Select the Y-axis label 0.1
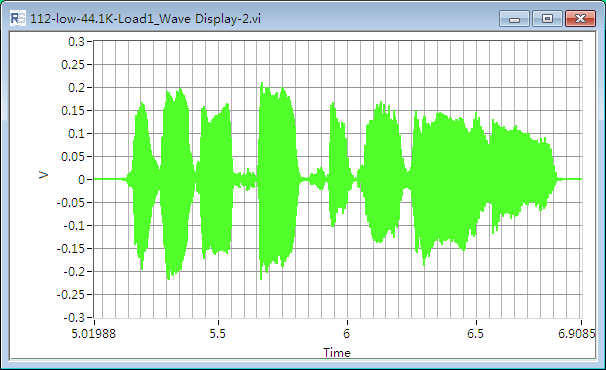This screenshot has height=370, width=606. [x=76, y=133]
